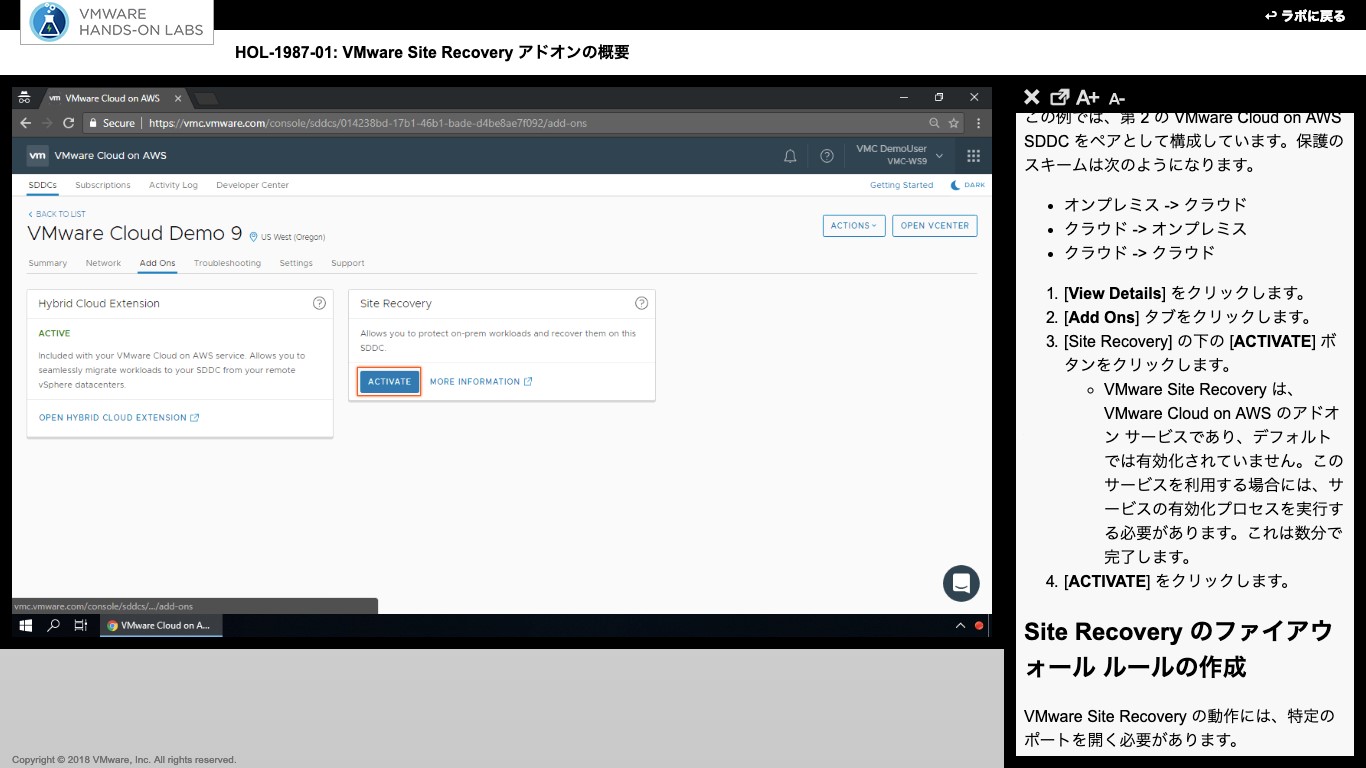Open the Support tab
Screen dimensions: 1366x768
[x=348, y=263]
